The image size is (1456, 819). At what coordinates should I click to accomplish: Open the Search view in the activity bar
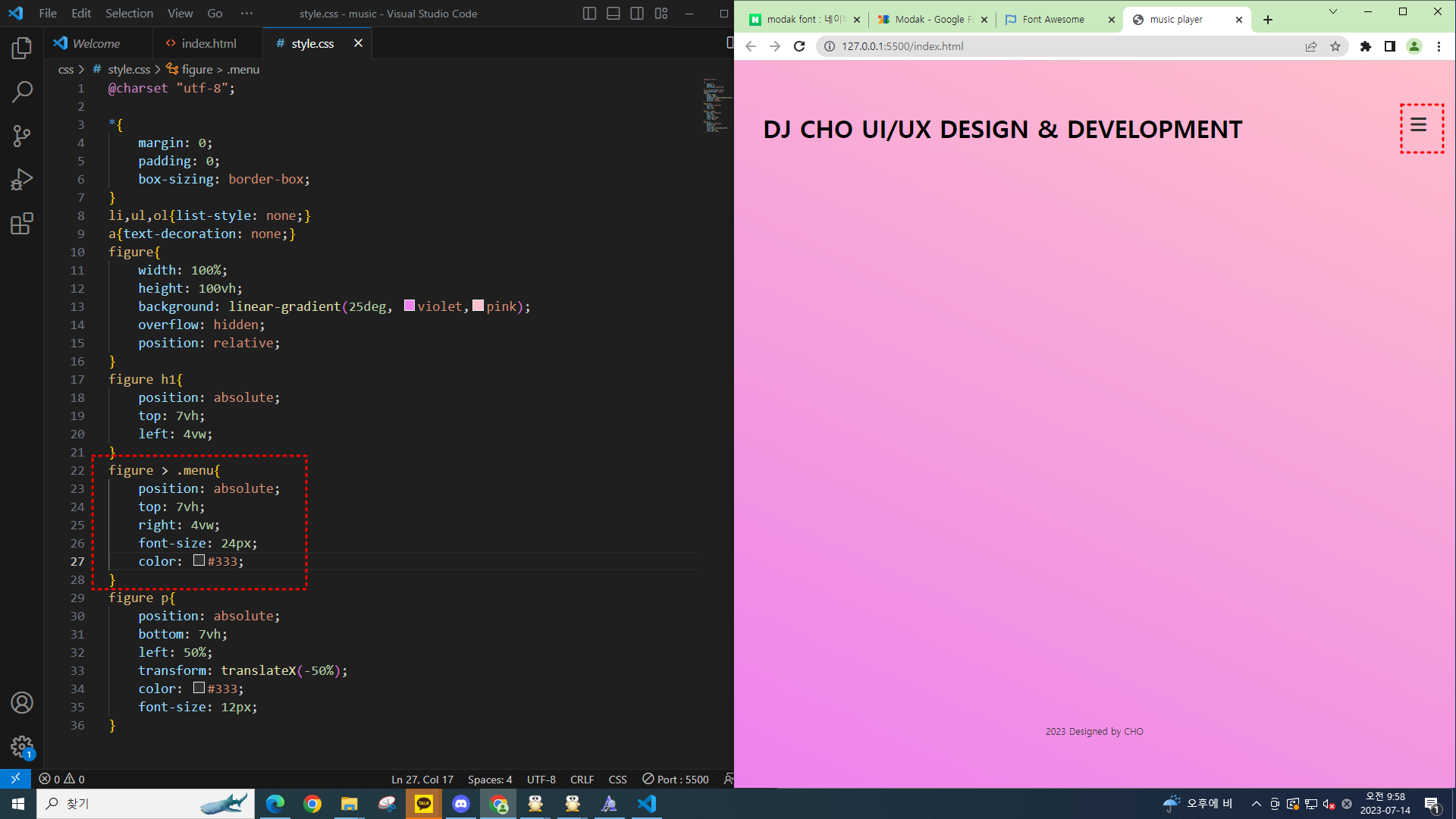(22, 92)
